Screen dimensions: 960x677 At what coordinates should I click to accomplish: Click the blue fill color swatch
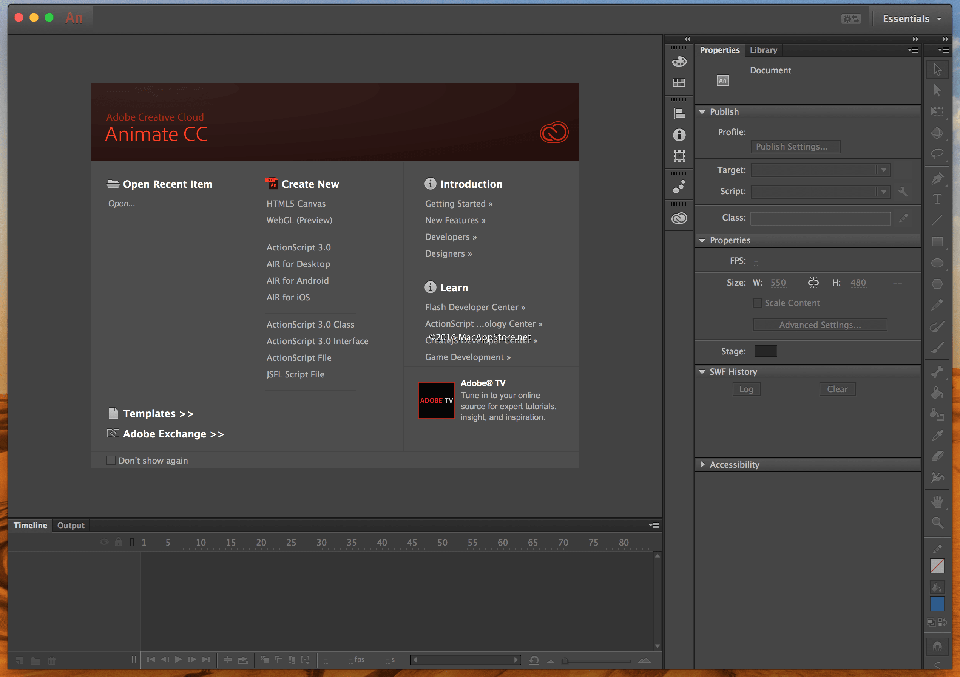[x=937, y=604]
